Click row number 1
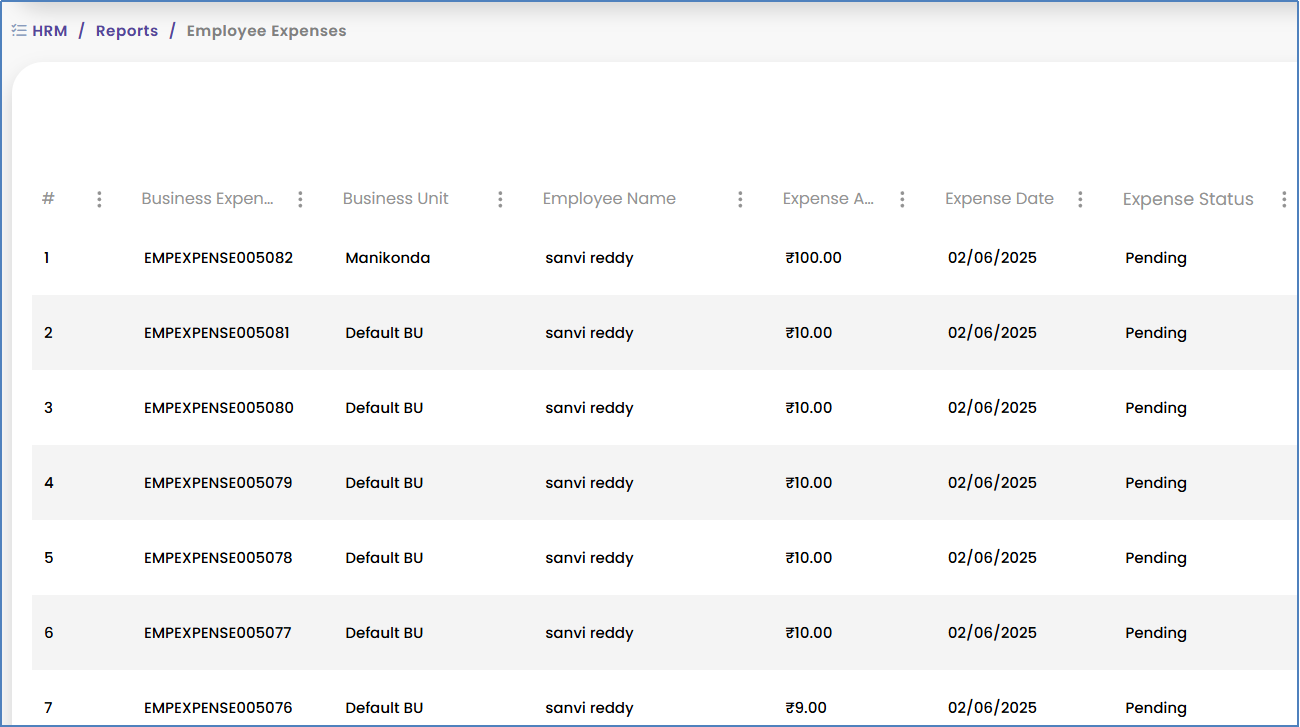This screenshot has width=1300, height=727. point(47,258)
